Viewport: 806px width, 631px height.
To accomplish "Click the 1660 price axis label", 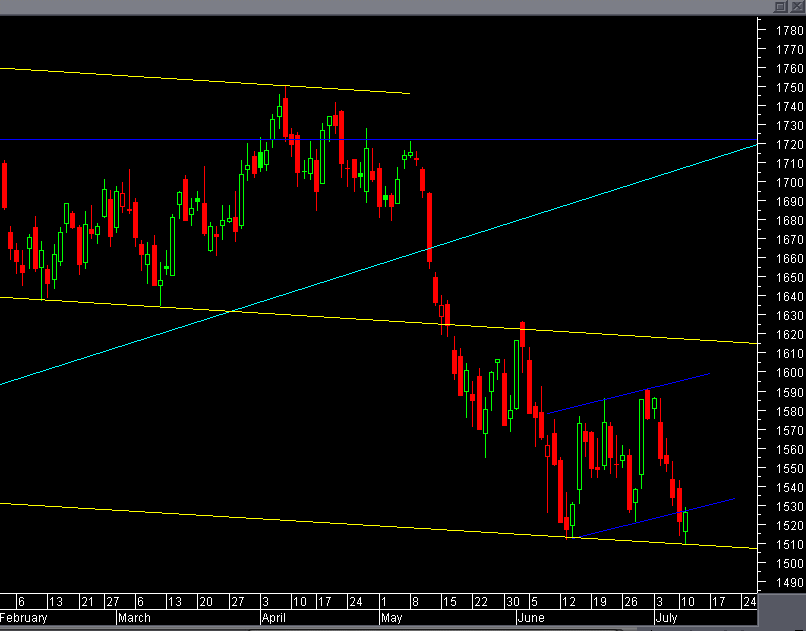I will [x=789, y=258].
